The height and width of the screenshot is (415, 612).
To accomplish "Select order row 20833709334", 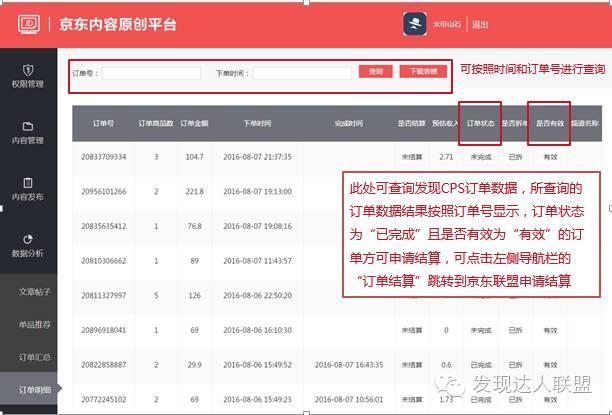I will pos(105,157).
